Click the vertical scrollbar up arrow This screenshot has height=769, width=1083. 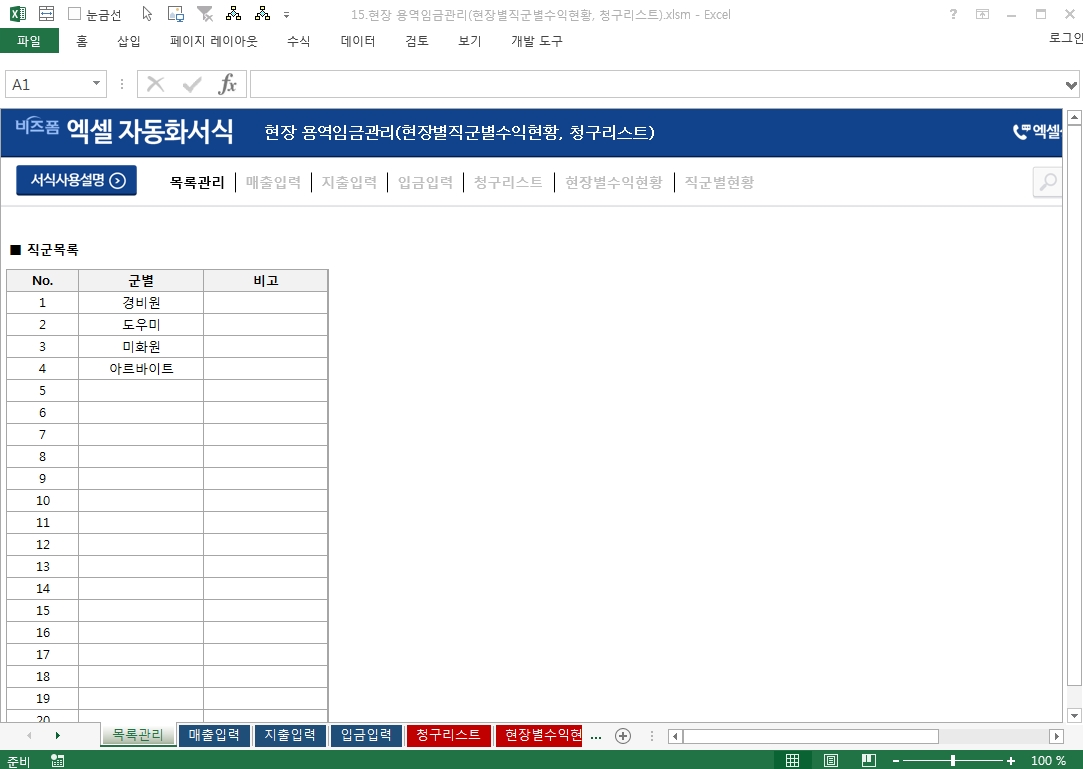[1073, 117]
